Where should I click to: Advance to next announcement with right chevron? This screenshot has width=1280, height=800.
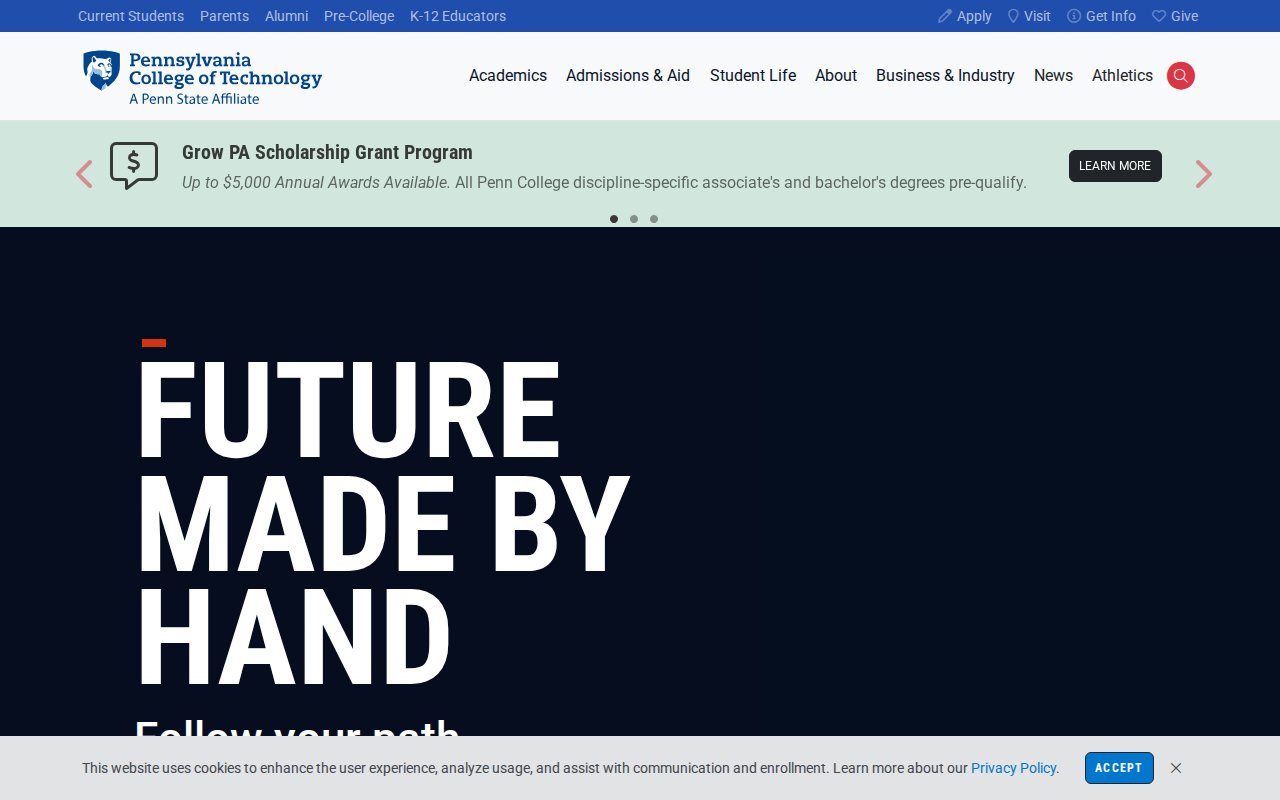(x=1203, y=174)
